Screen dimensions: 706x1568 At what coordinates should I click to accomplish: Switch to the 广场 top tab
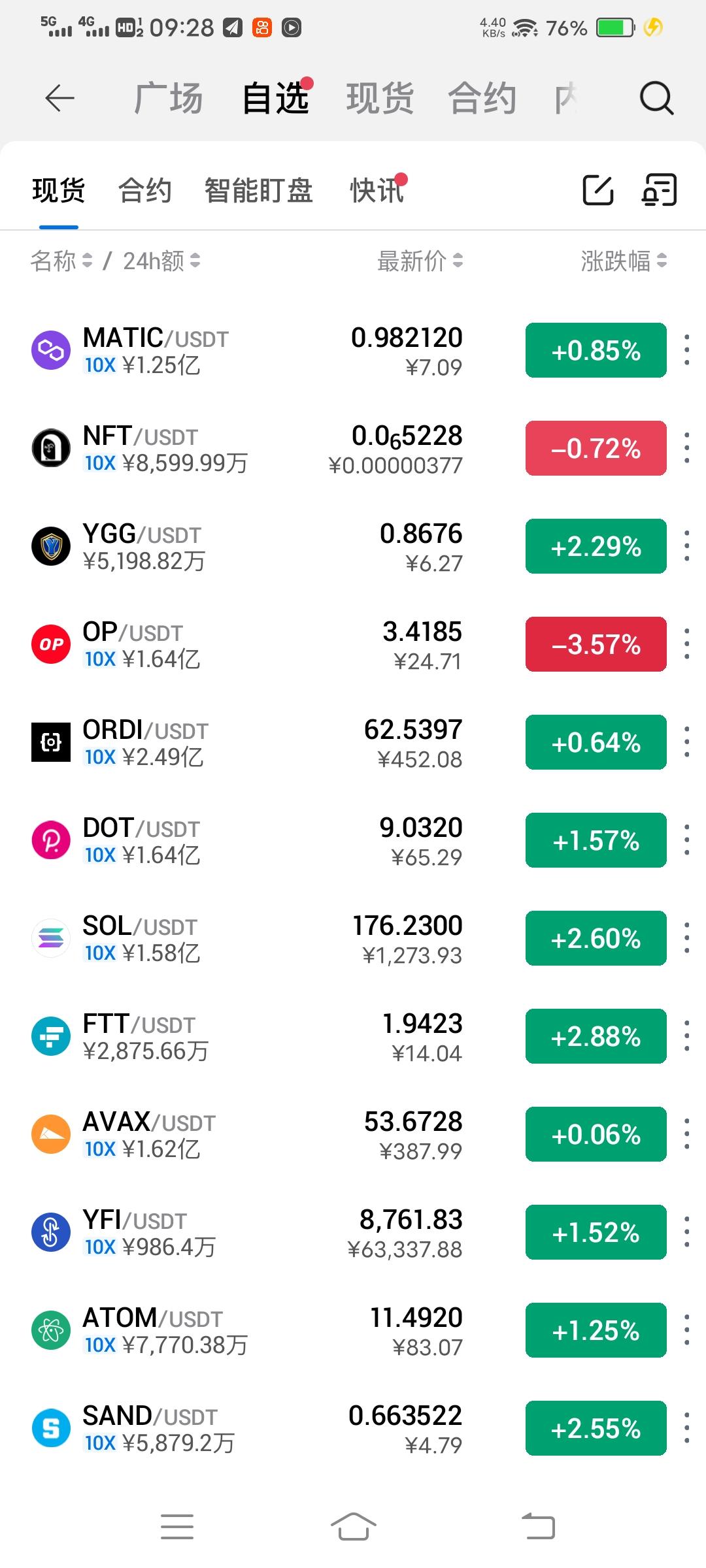tap(168, 99)
